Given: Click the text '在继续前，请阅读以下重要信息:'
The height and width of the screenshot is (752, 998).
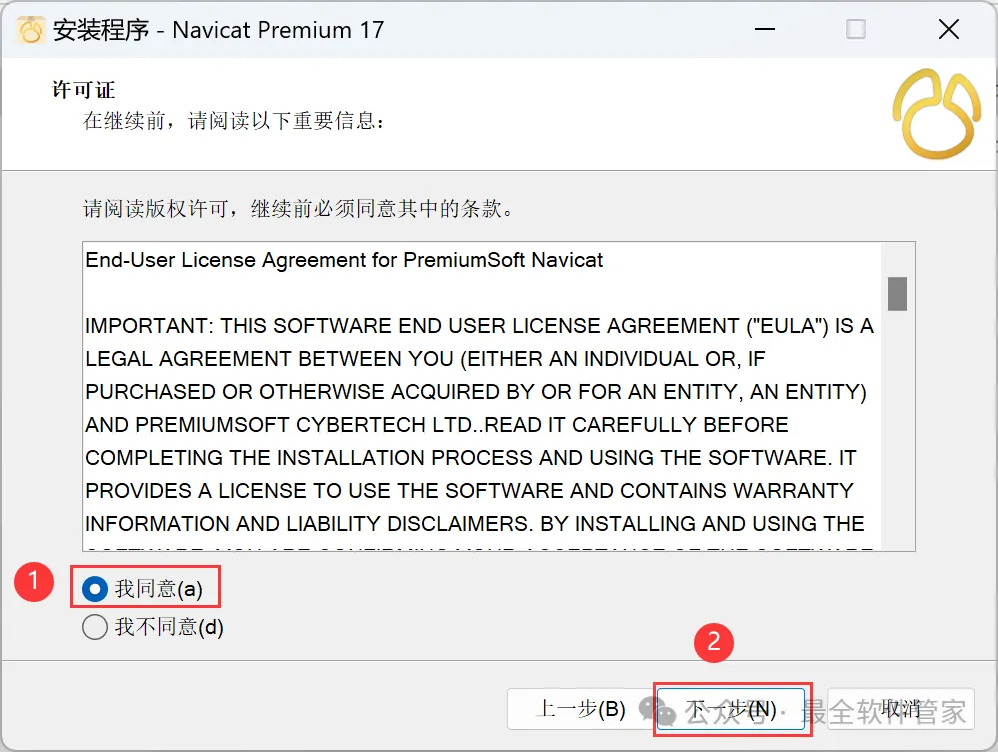Looking at the screenshot, I should pyautogui.click(x=234, y=120).
